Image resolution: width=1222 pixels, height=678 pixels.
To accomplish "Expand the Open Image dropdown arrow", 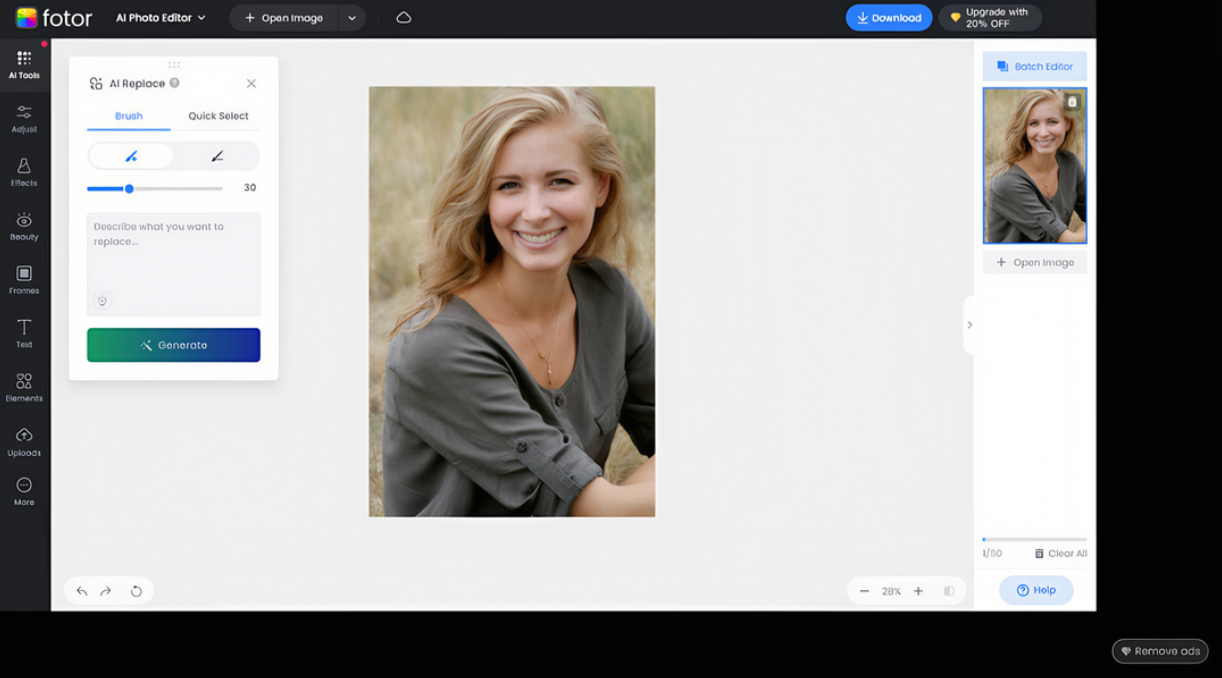I will 351,17.
